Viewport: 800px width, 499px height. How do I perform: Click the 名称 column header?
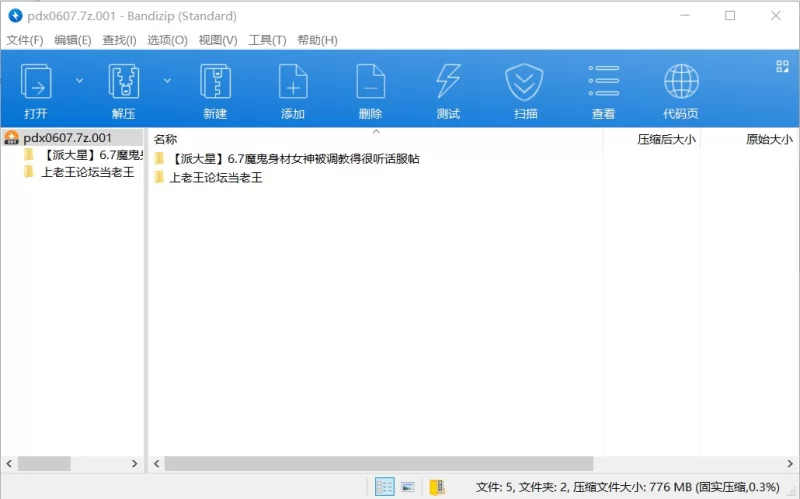coord(165,139)
